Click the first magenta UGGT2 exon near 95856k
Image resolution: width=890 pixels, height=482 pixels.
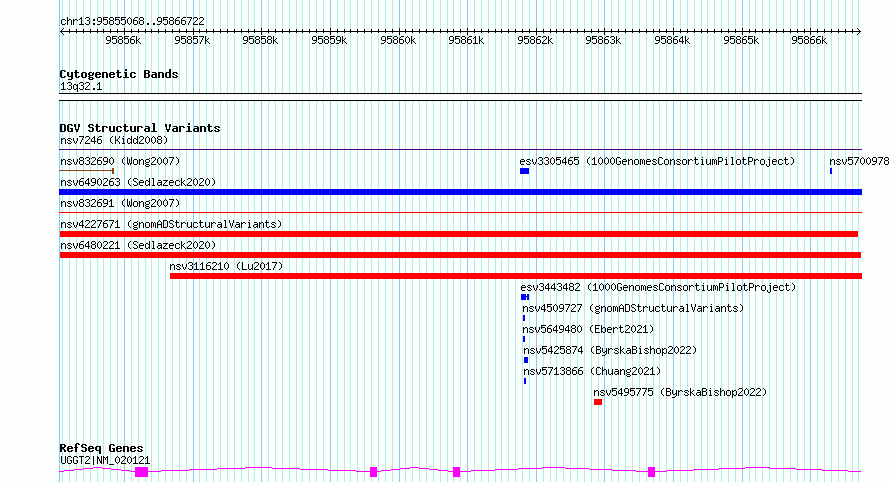coord(141,472)
